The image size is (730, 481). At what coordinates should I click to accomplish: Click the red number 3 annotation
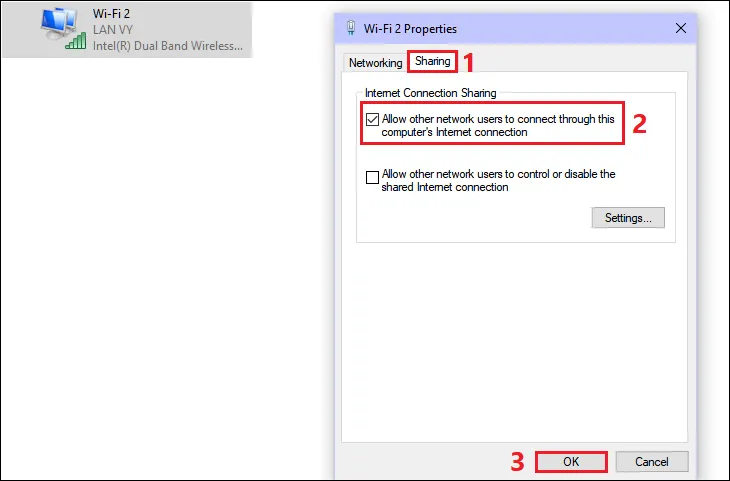click(517, 462)
